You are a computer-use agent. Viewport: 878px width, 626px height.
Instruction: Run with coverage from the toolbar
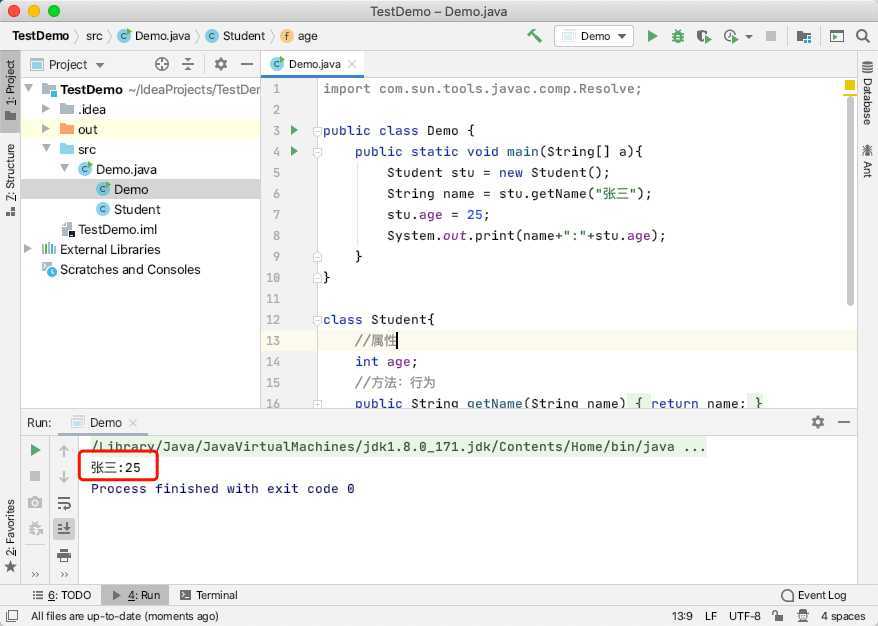(703, 36)
